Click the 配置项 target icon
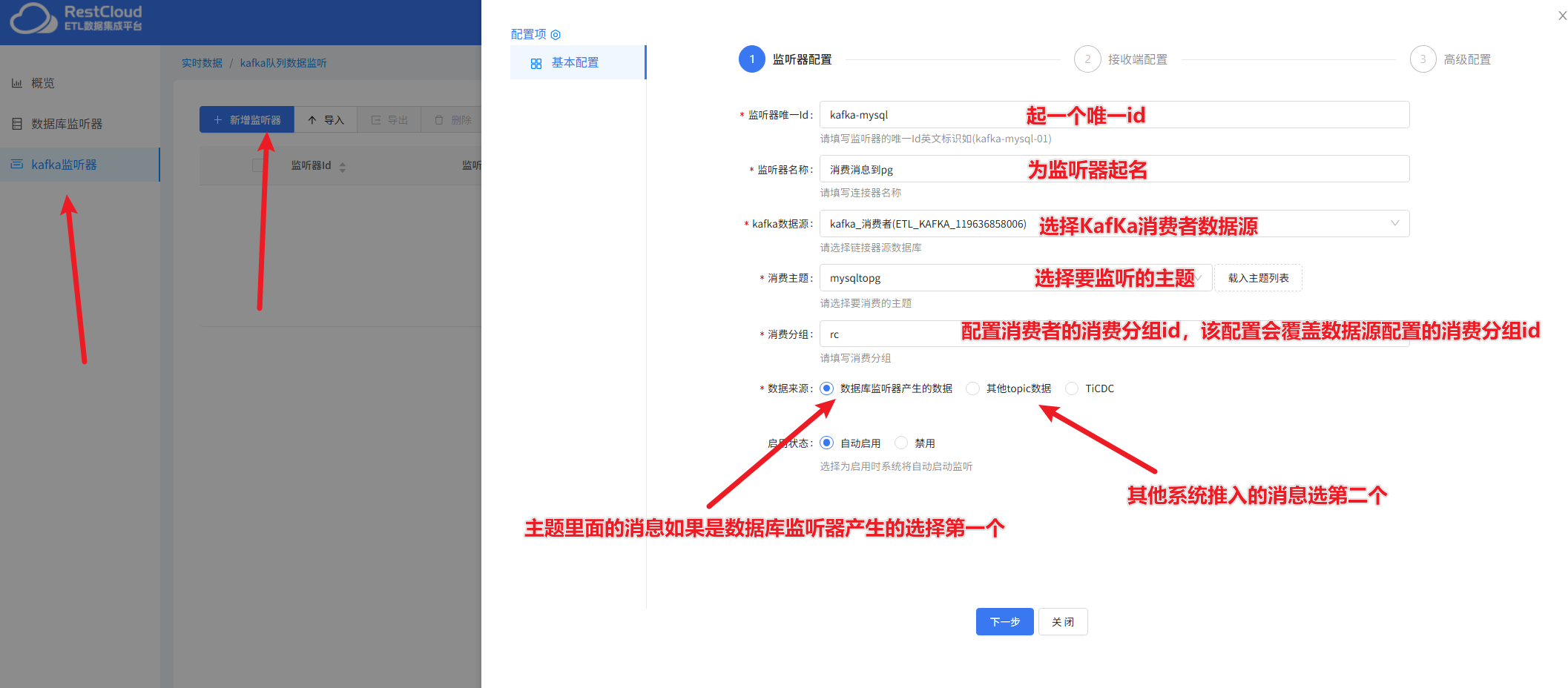This screenshot has width=1568, height=688. [x=556, y=35]
